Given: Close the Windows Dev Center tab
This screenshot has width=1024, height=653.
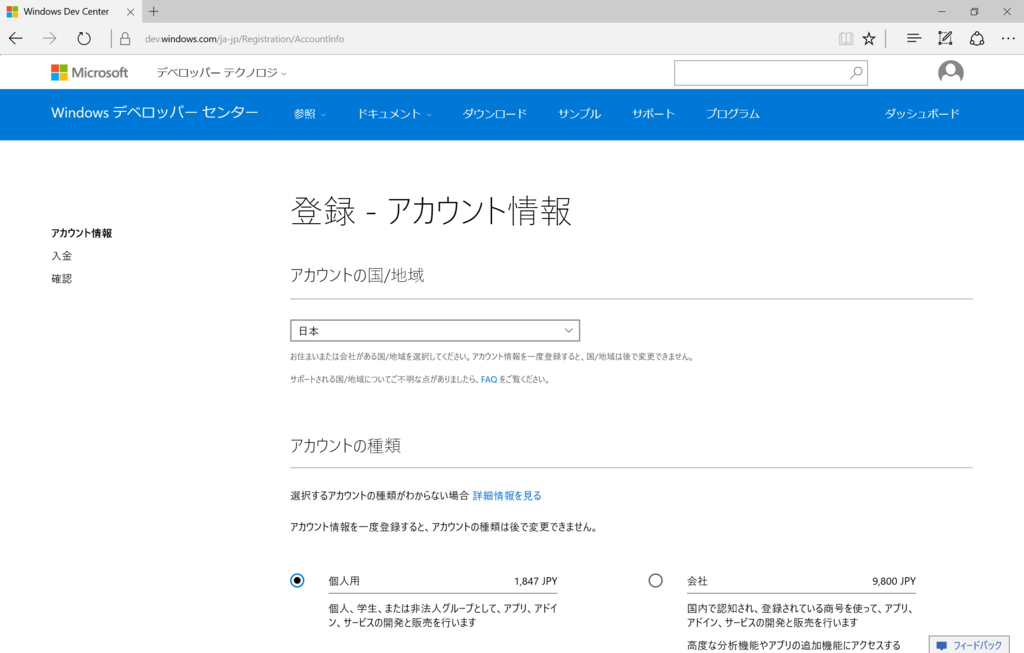Looking at the screenshot, I should click(x=130, y=12).
